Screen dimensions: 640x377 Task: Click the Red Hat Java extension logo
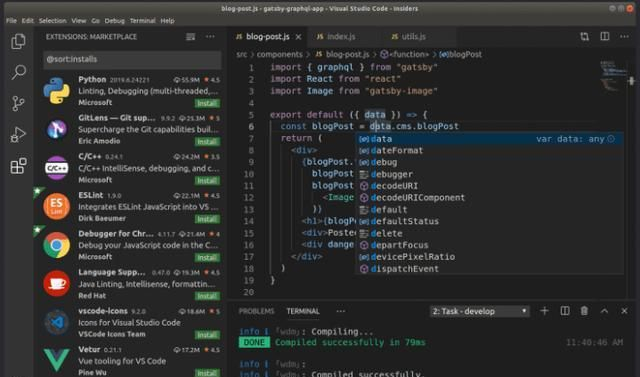click(x=57, y=283)
